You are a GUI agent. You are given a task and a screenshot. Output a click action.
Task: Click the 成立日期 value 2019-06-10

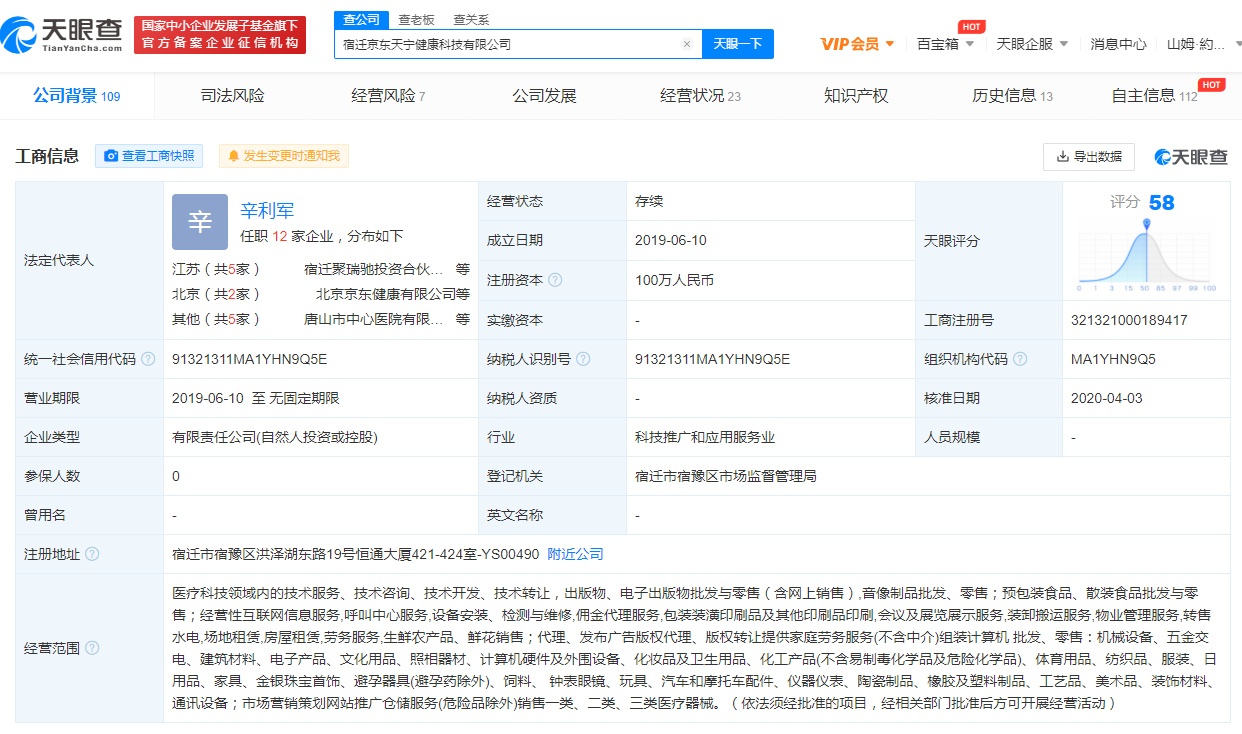(x=671, y=241)
